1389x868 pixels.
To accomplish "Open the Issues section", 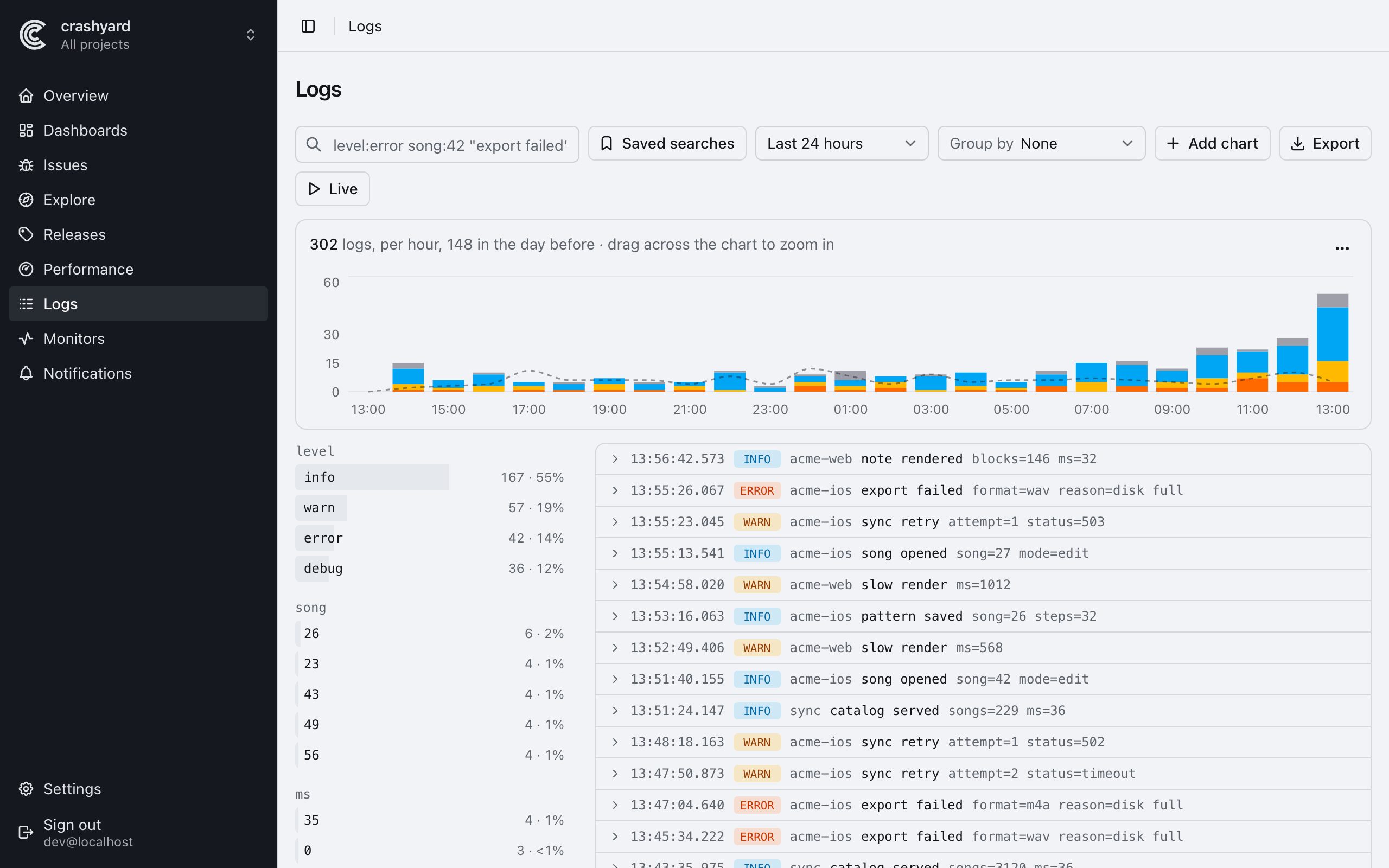I will pyautogui.click(x=138, y=165).
